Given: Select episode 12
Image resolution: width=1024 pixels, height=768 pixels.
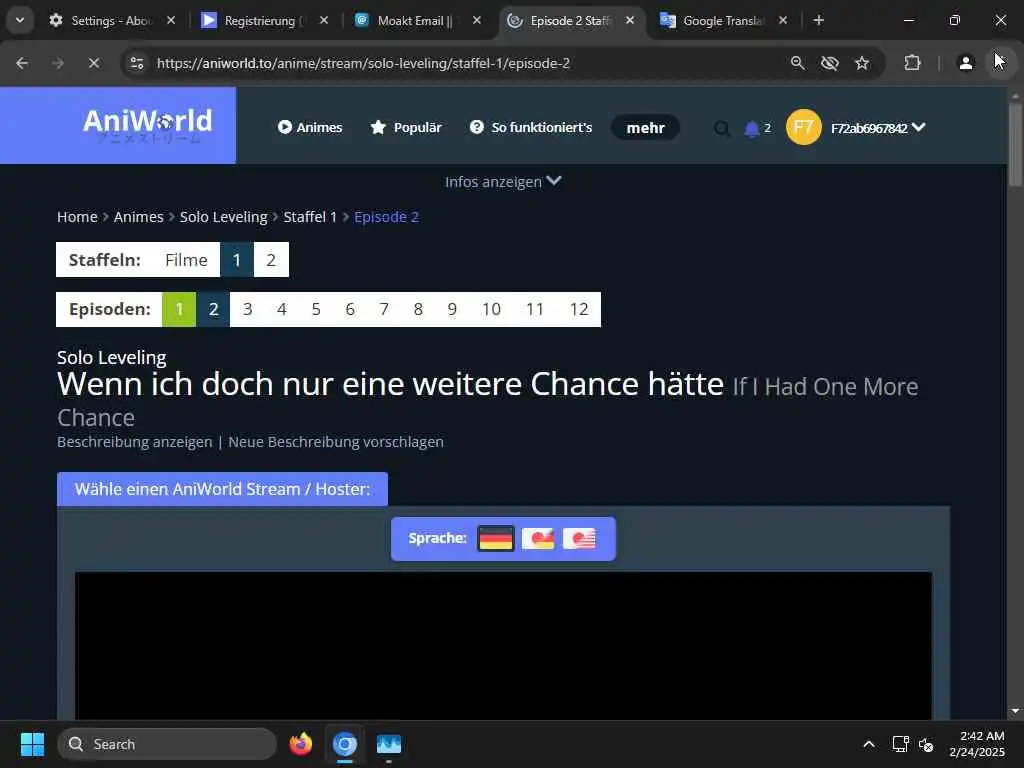Looking at the screenshot, I should (x=579, y=310).
